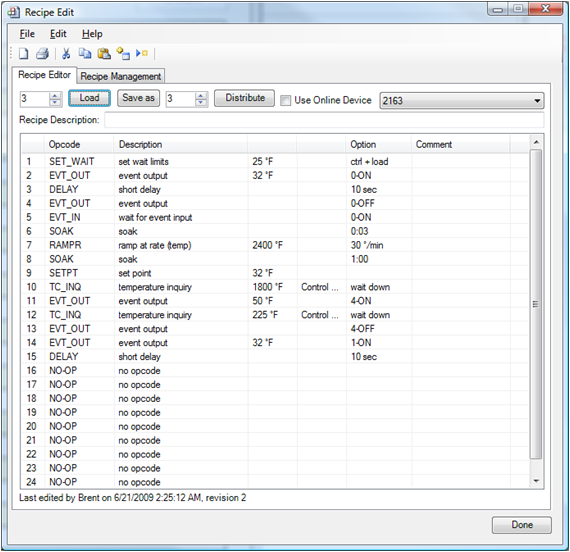Open the Edit menu
The height and width of the screenshot is (552, 570).
[x=58, y=34]
